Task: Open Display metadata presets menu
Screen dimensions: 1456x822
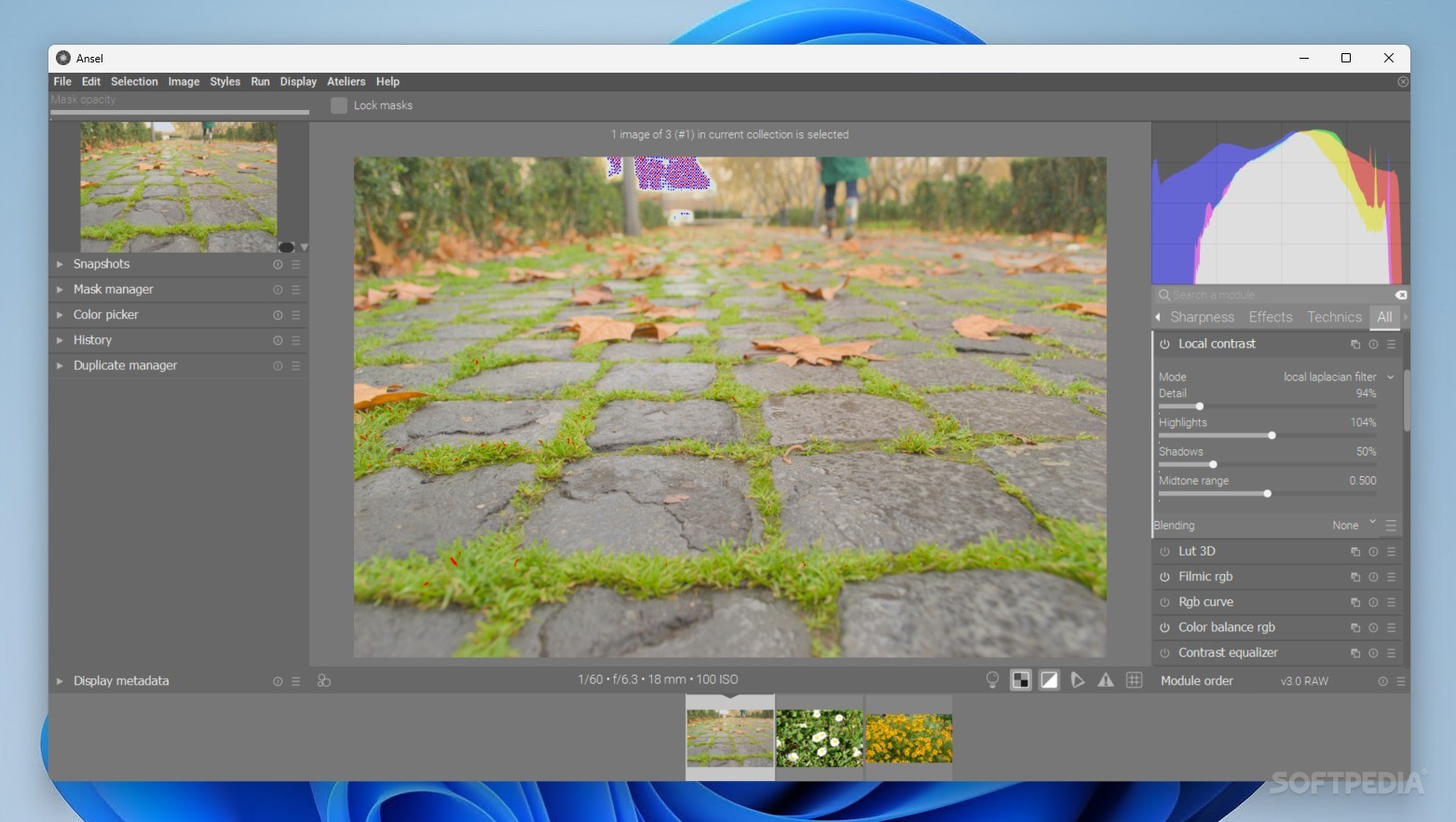Action: click(296, 681)
